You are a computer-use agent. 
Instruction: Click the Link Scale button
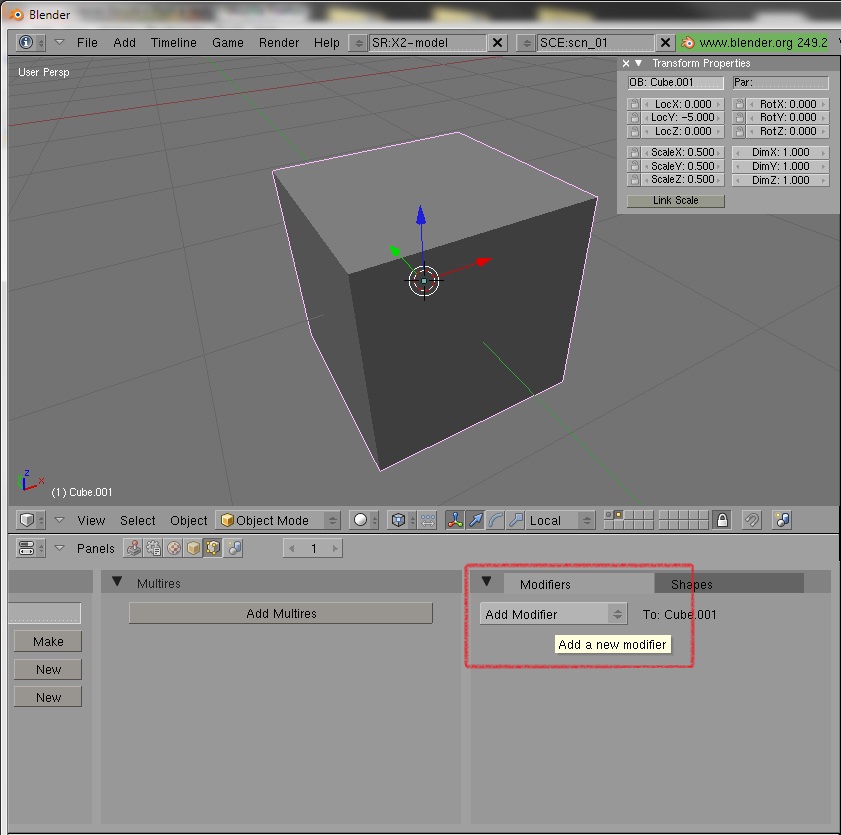tap(676, 200)
